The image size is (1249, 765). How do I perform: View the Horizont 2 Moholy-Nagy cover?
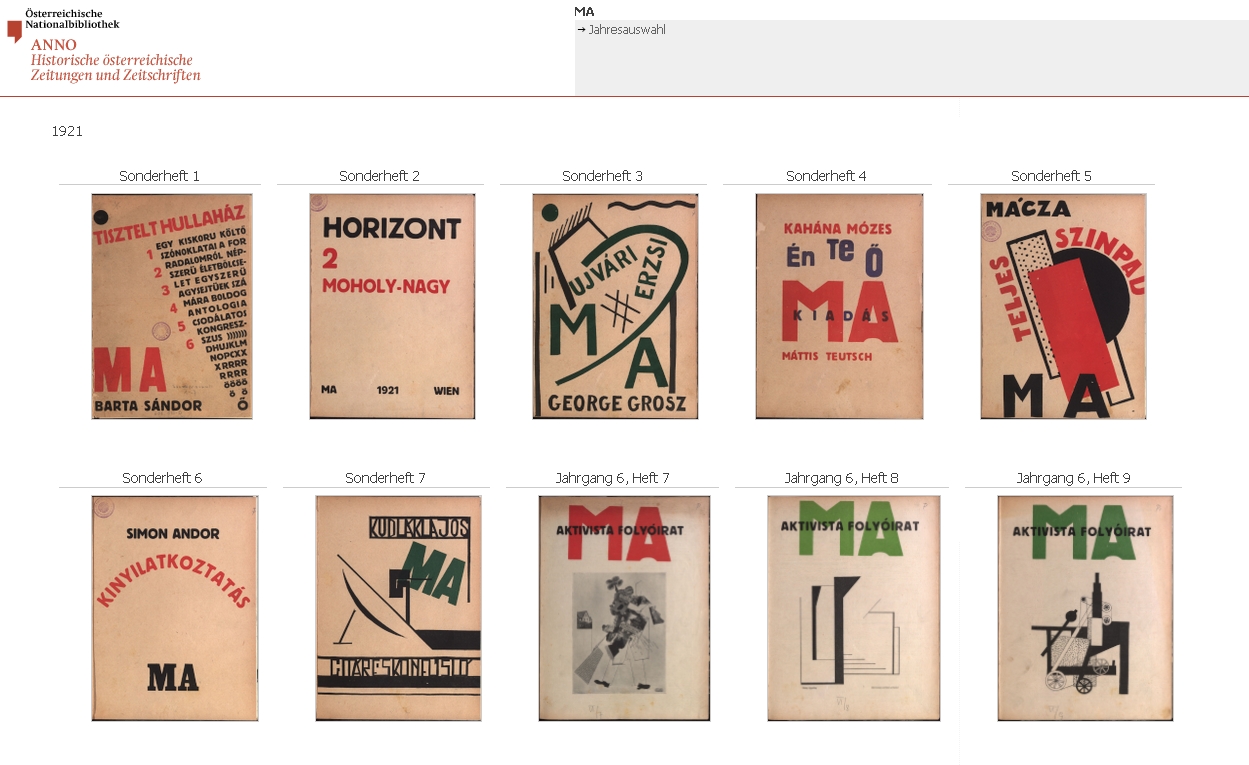point(392,306)
